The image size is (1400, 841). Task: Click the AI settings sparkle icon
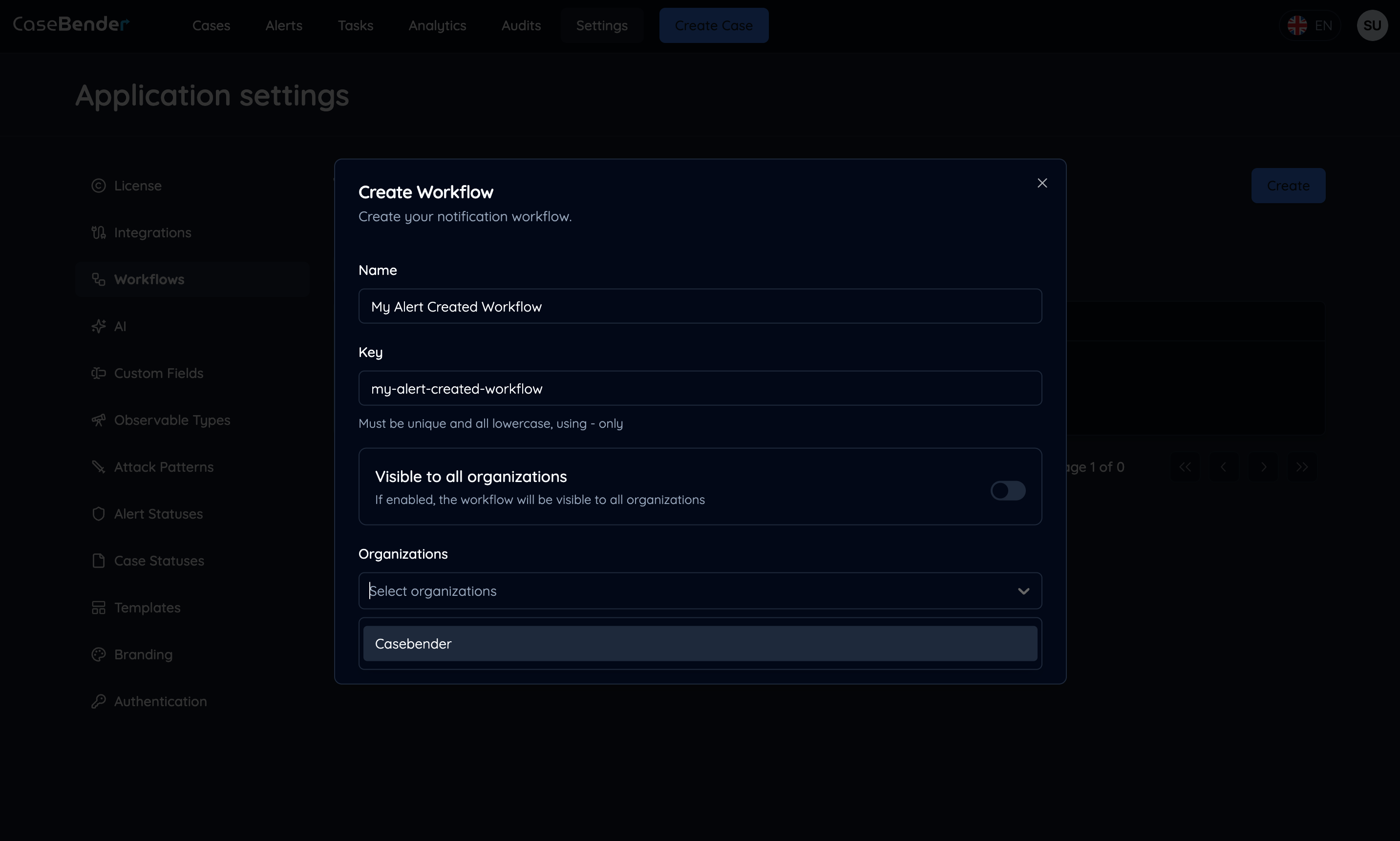pos(99,326)
